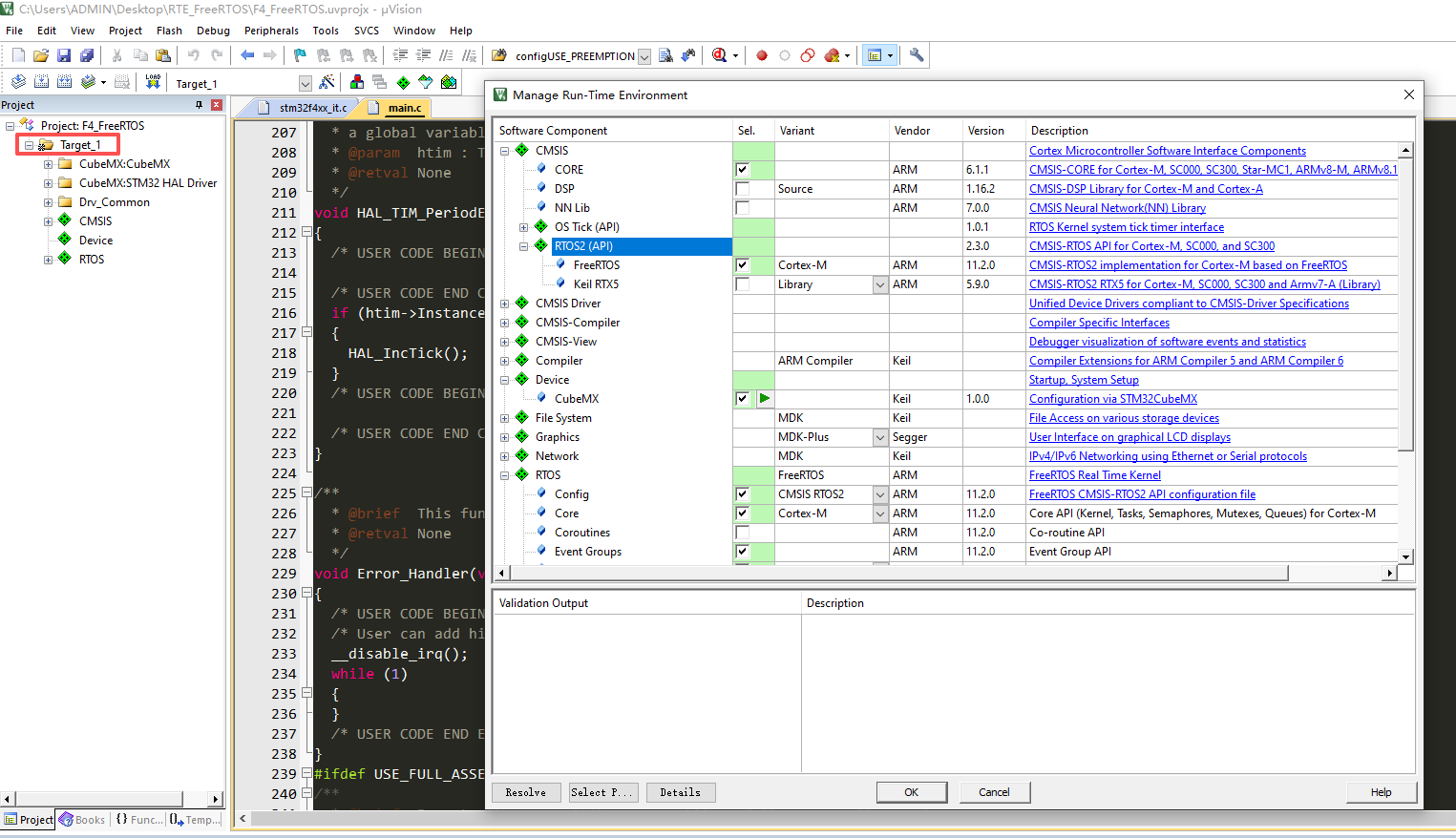Confirm dialog with OK button
Screen dimensions: 1456x838
click(x=912, y=792)
